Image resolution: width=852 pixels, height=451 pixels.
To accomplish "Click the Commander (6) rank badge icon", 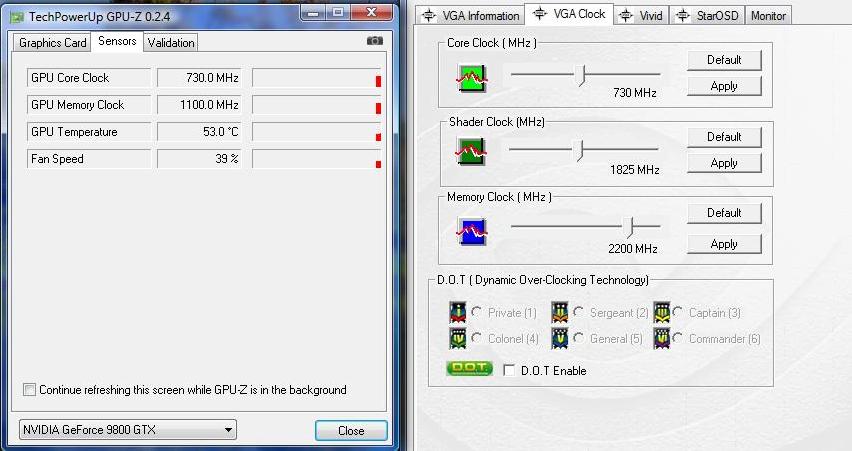I will (661, 338).
